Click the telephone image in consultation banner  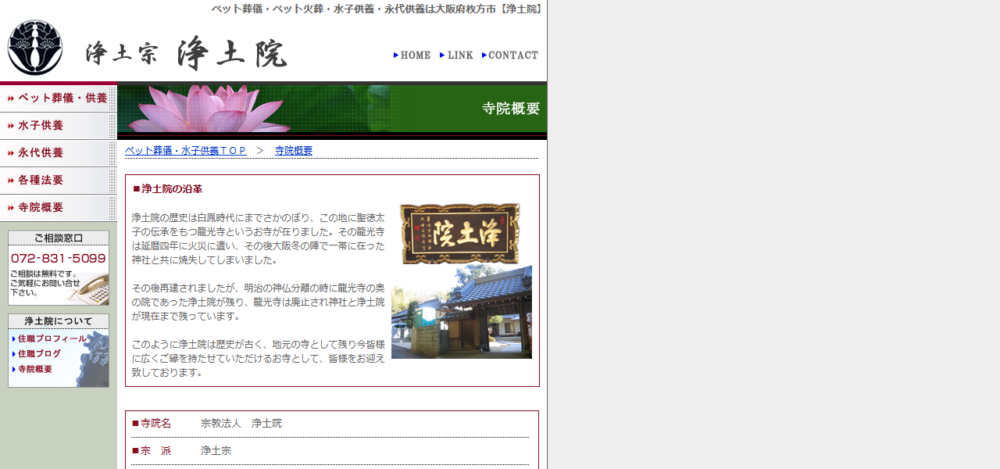(87, 290)
